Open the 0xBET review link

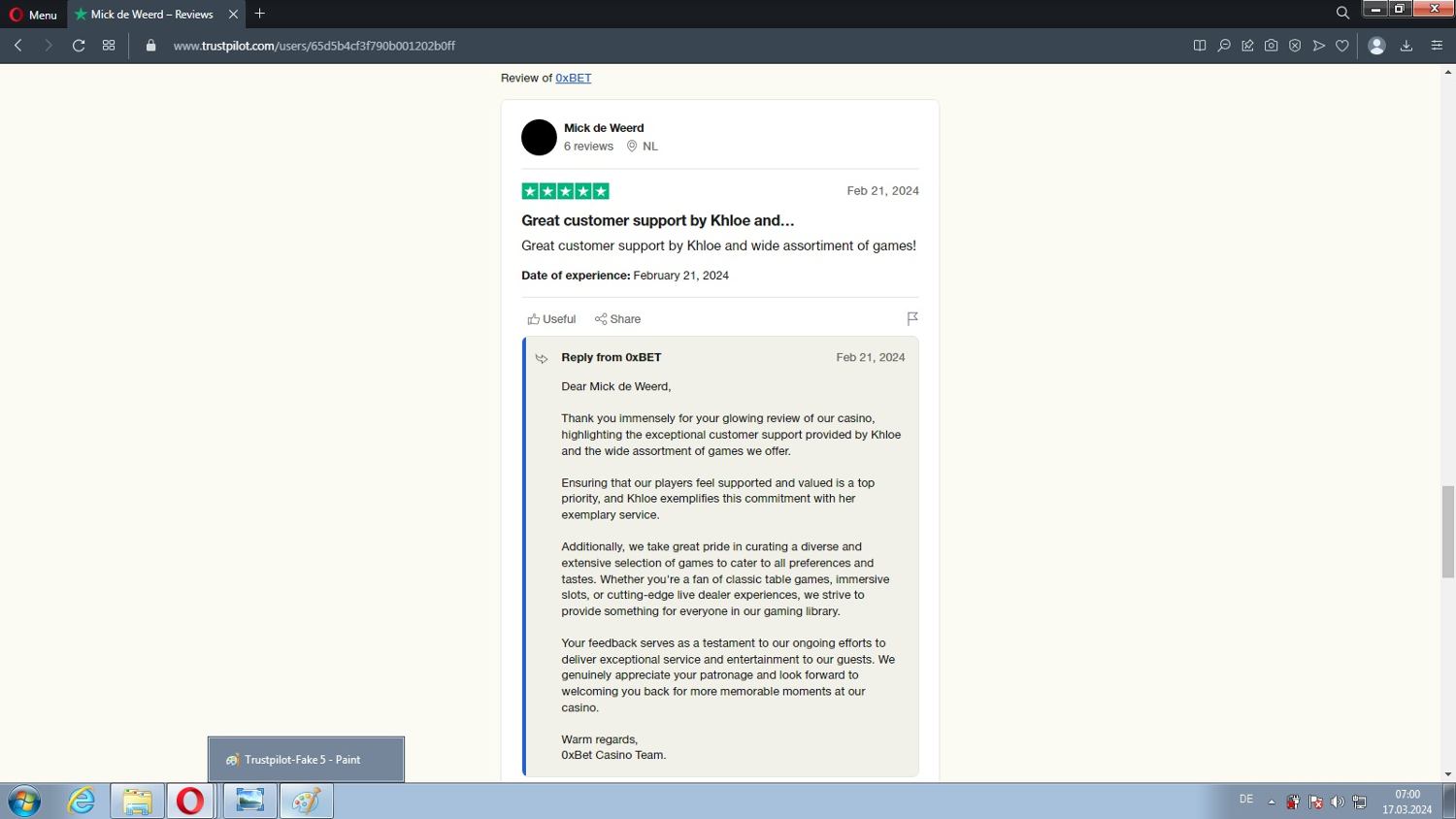tap(573, 78)
